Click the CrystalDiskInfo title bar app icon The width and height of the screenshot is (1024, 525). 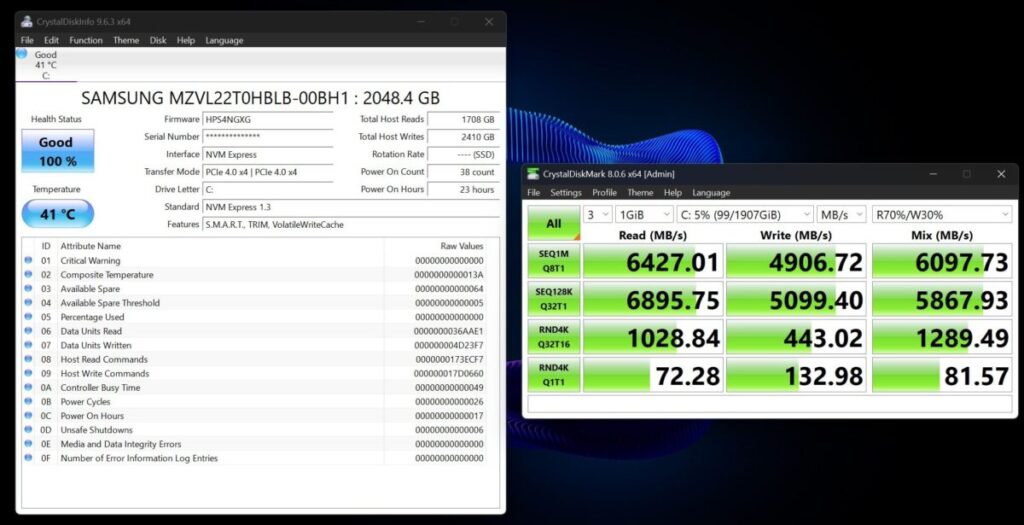tap(27, 22)
